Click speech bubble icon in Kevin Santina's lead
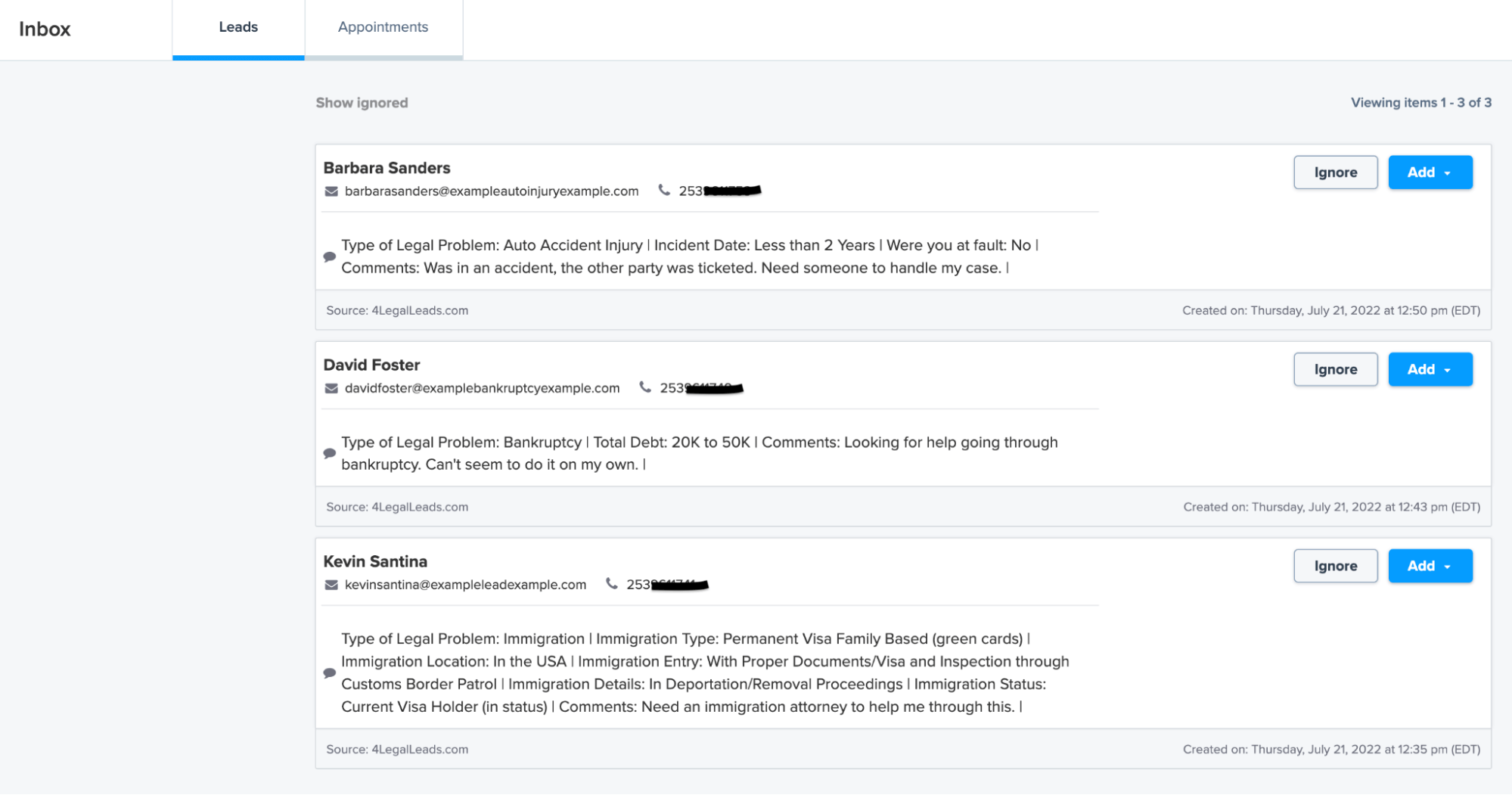 [330, 673]
